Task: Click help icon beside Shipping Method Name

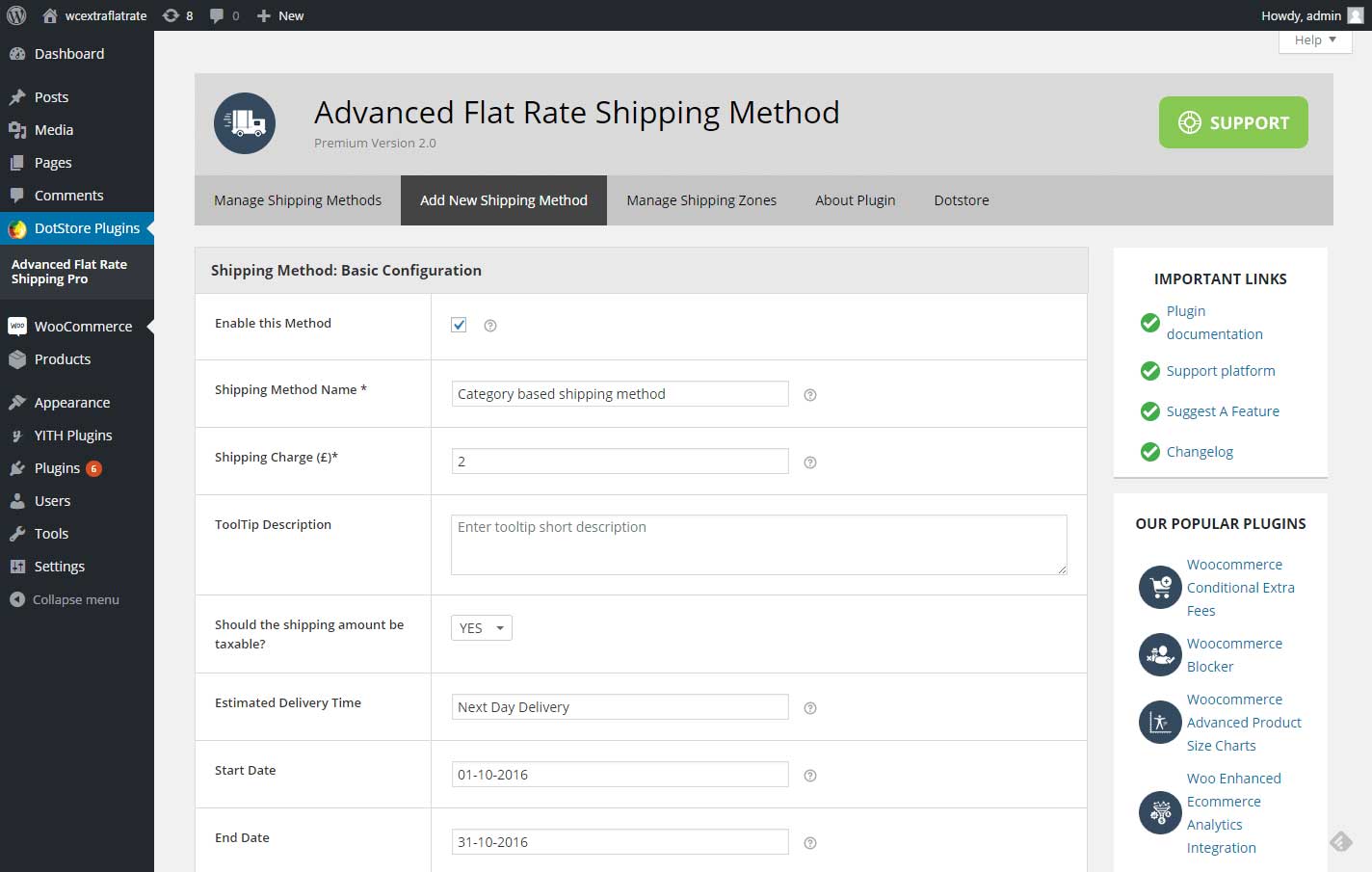Action: (x=810, y=395)
